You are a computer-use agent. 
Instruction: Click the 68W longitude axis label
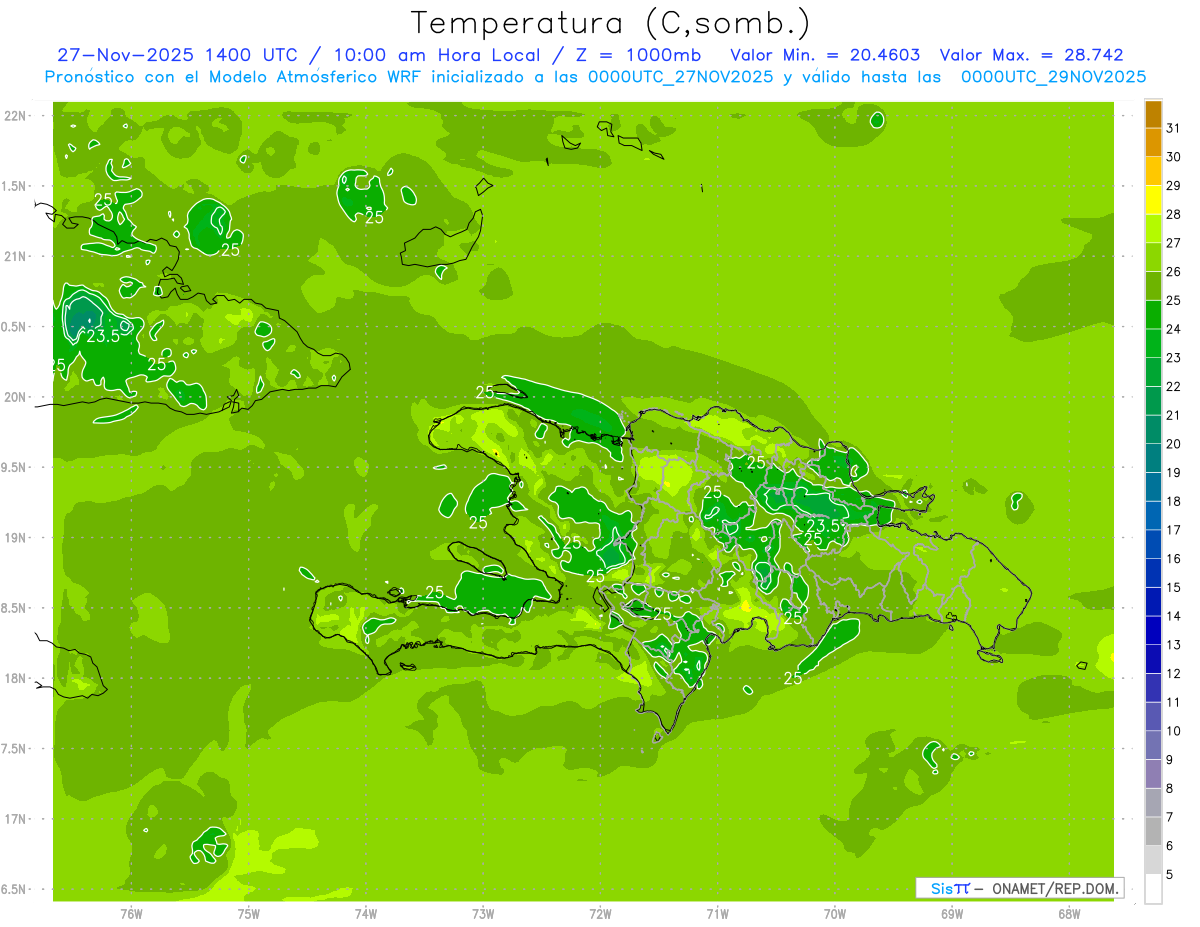point(1068,913)
